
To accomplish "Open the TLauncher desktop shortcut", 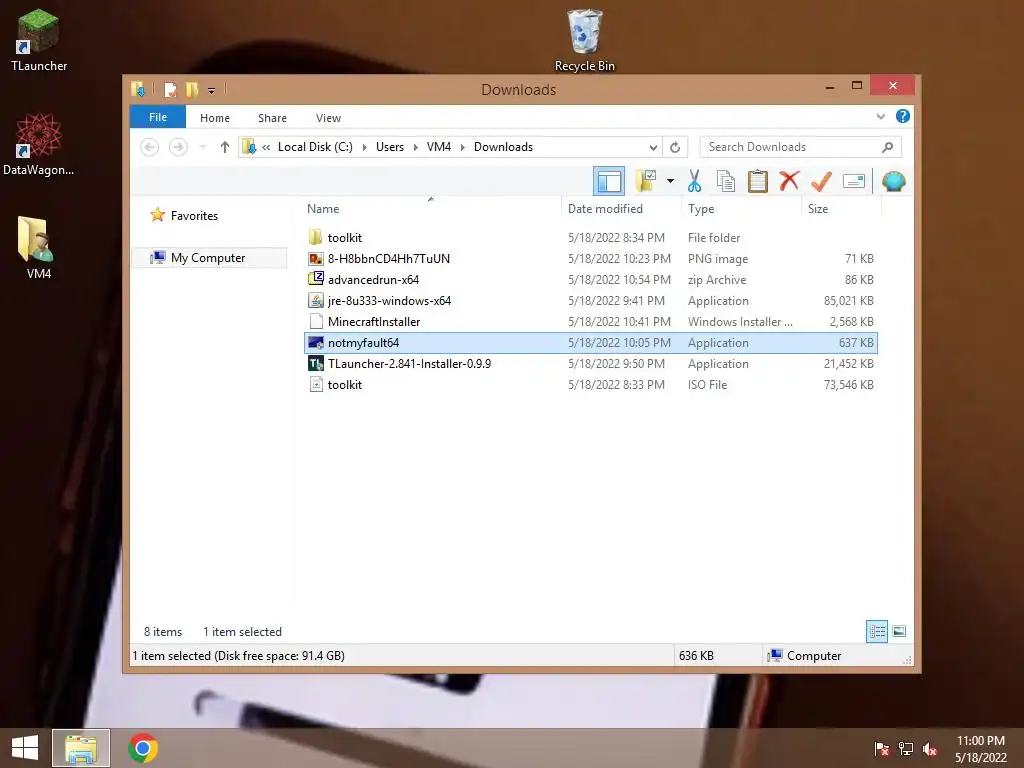I will [39, 40].
